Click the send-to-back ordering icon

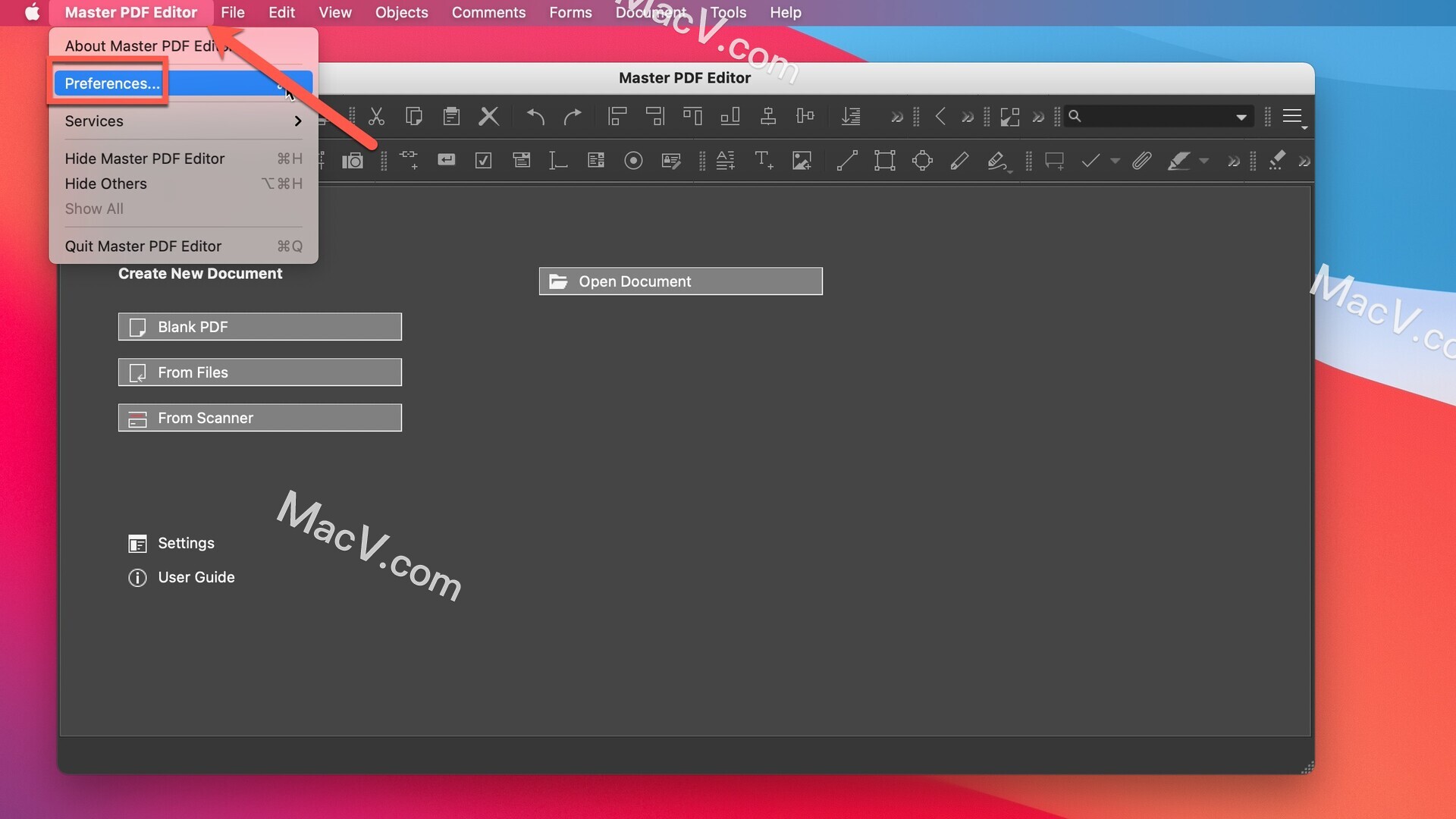click(x=851, y=116)
